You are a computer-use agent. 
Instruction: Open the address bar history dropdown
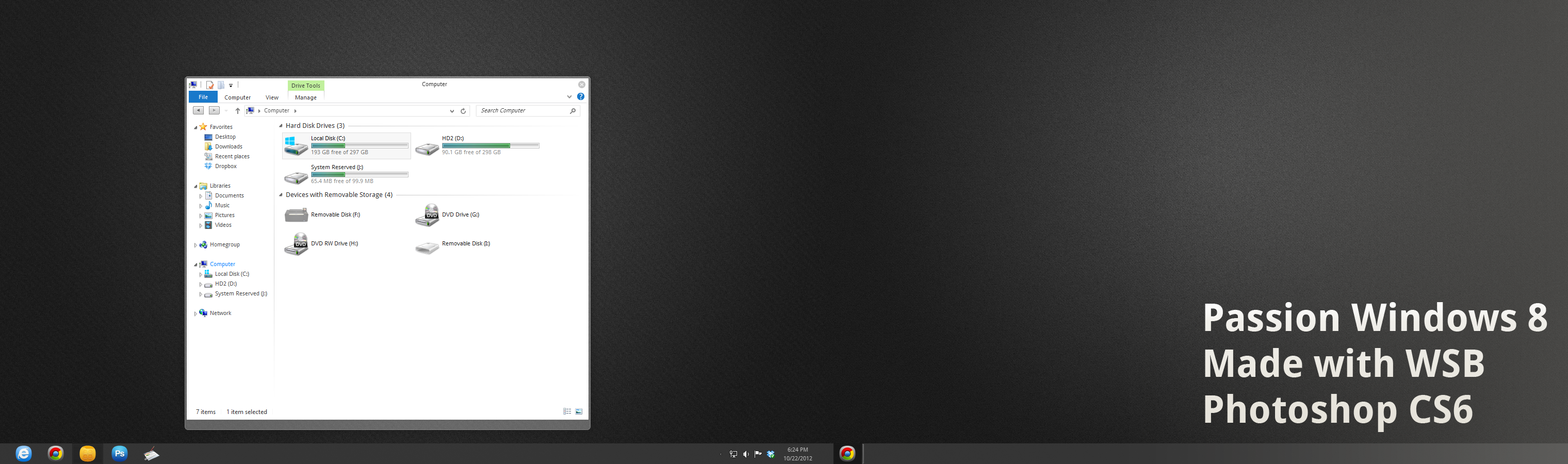(452, 111)
